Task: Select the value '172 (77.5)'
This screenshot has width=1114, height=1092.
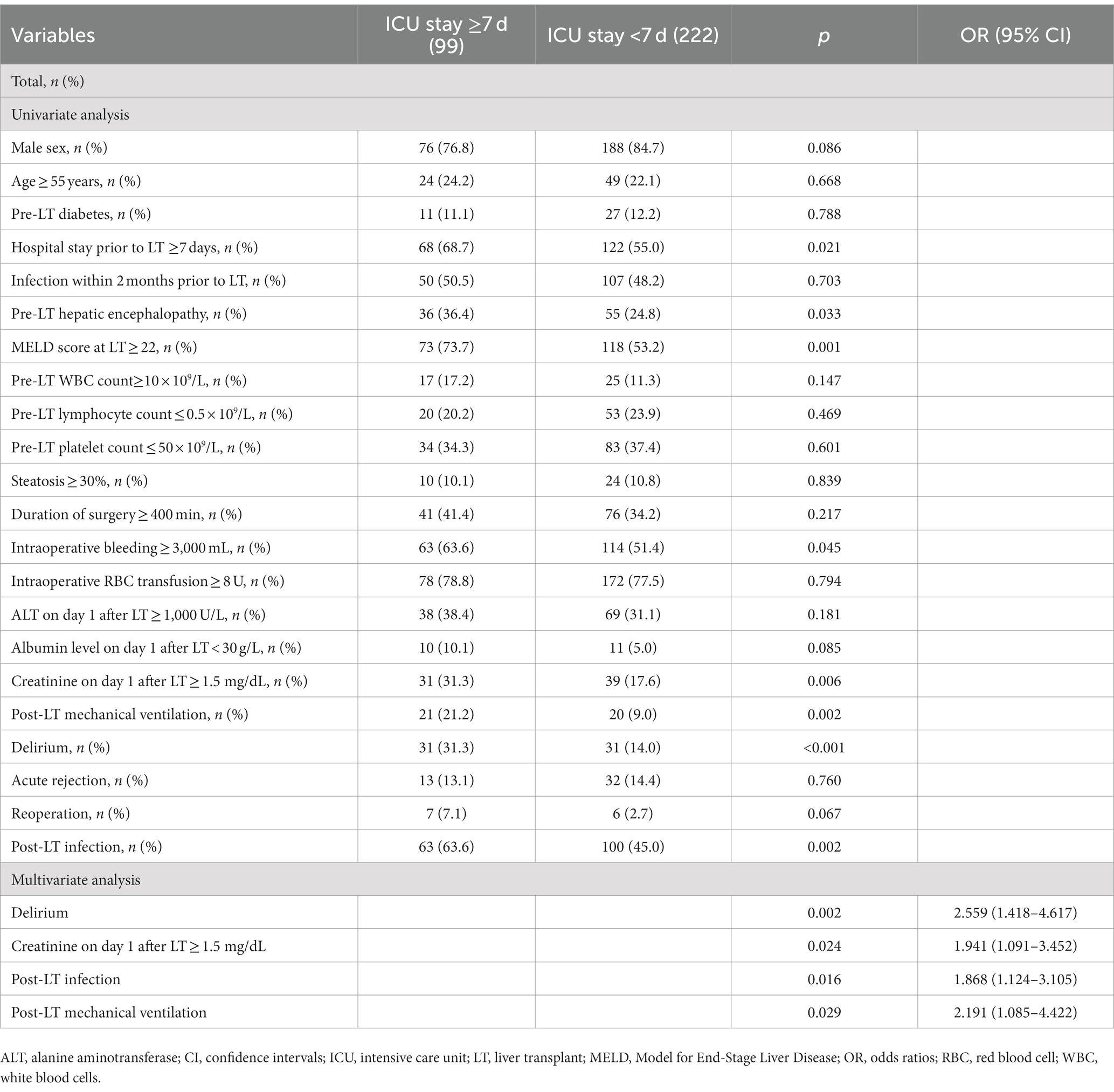Action: (x=633, y=581)
